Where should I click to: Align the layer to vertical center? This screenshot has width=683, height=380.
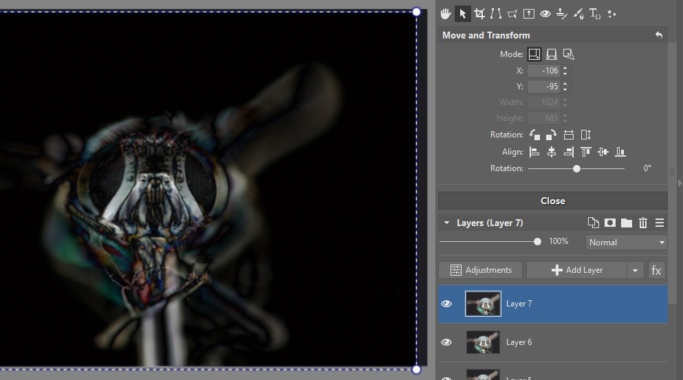(603, 152)
